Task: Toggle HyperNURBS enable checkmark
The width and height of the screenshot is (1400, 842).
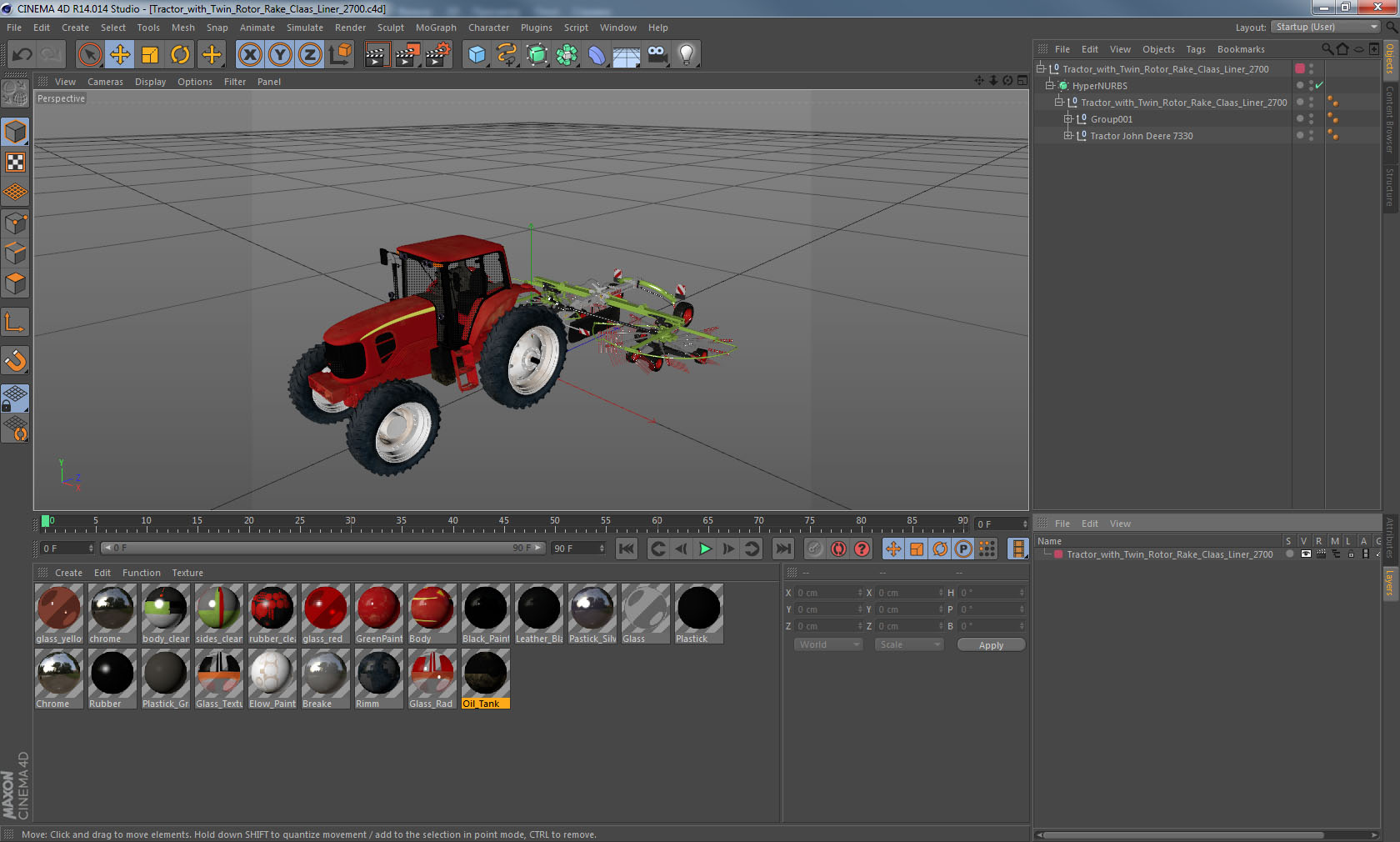Action: [x=1319, y=86]
